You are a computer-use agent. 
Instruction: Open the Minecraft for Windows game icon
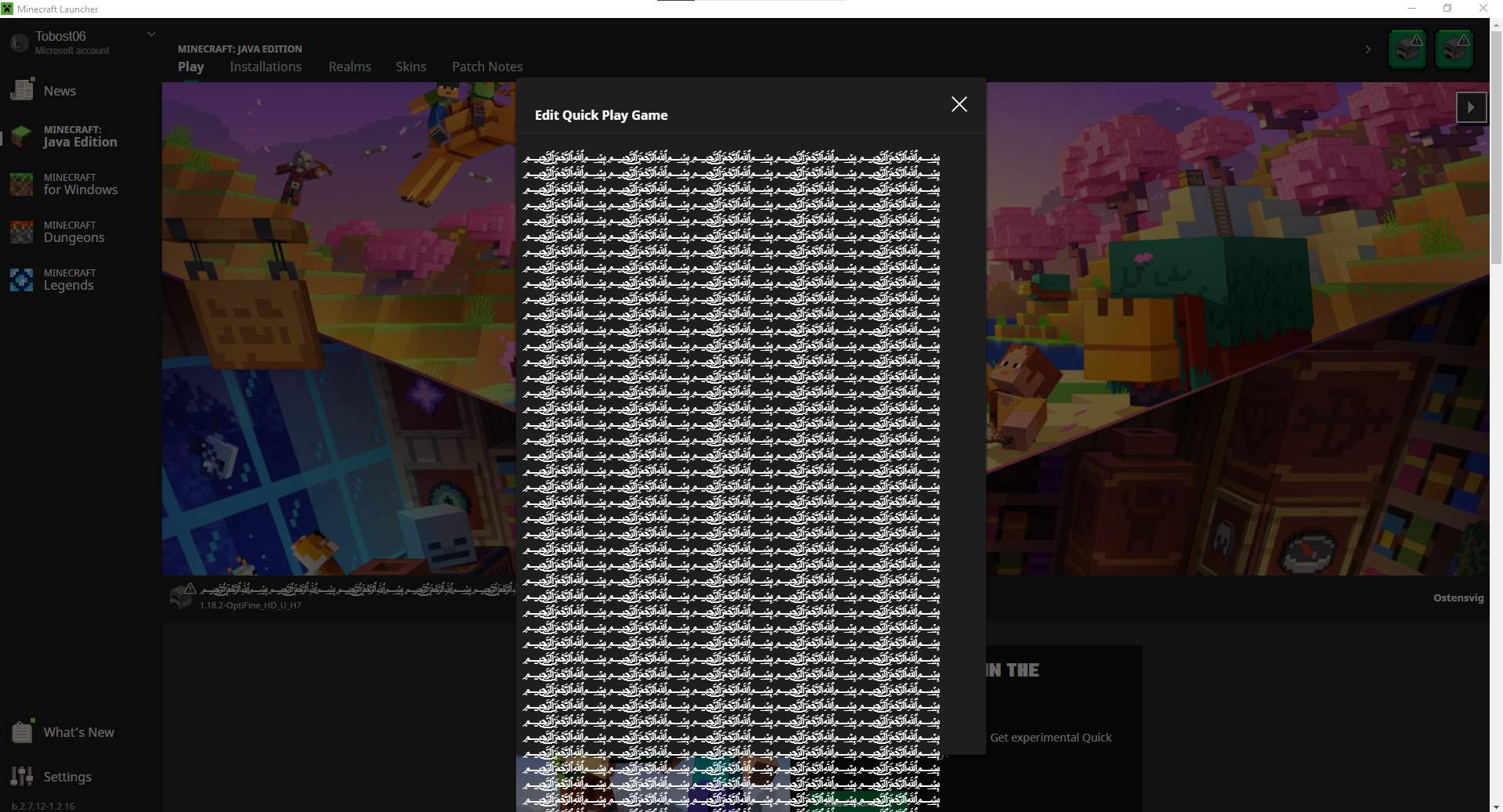(x=22, y=185)
